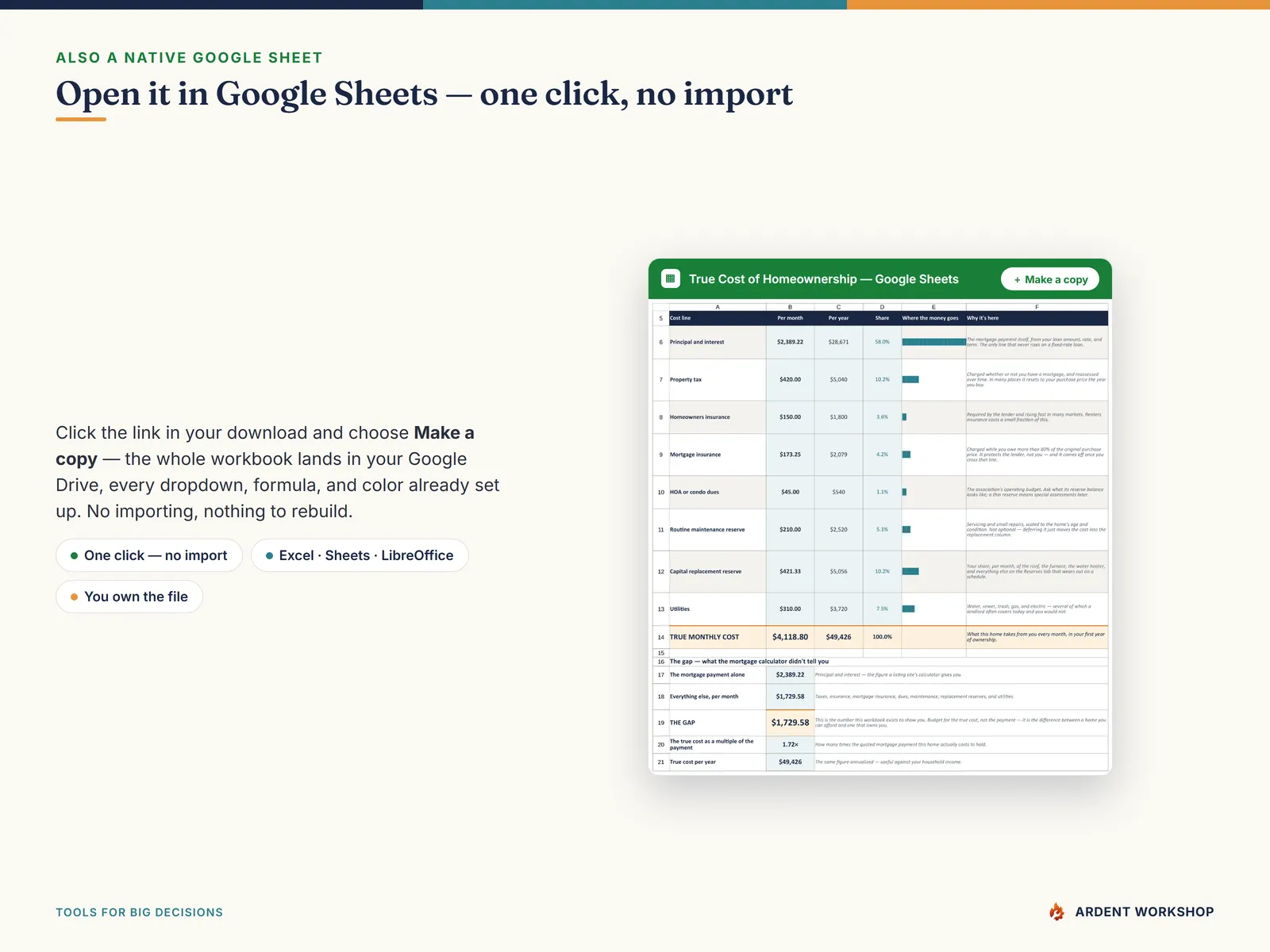This screenshot has width=1270, height=952.
Task: Select the 'You own the file' chip
Action: (x=129, y=597)
